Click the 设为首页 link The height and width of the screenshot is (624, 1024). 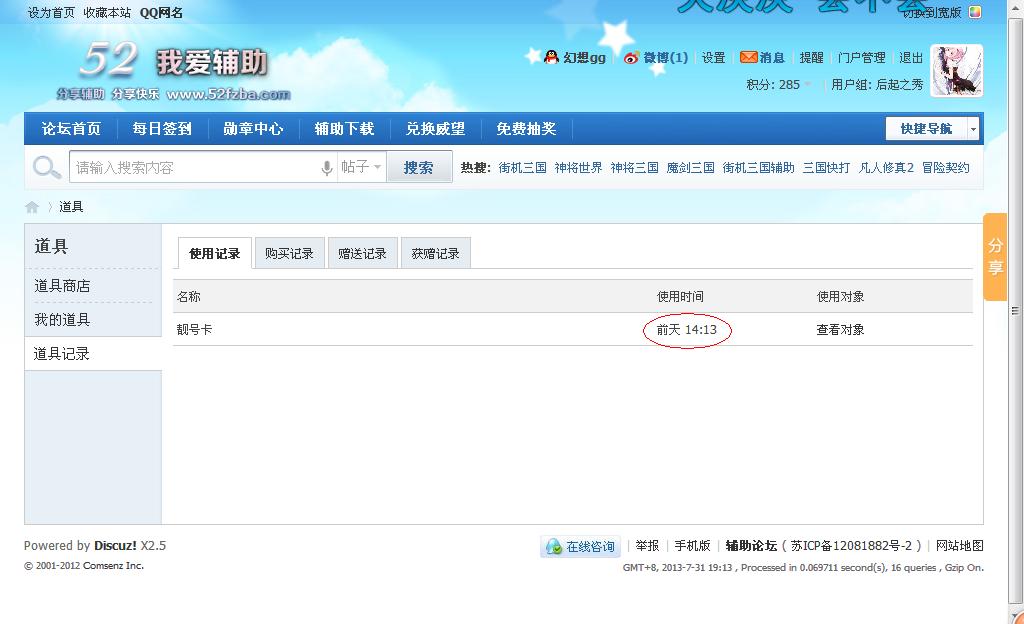tap(52, 12)
